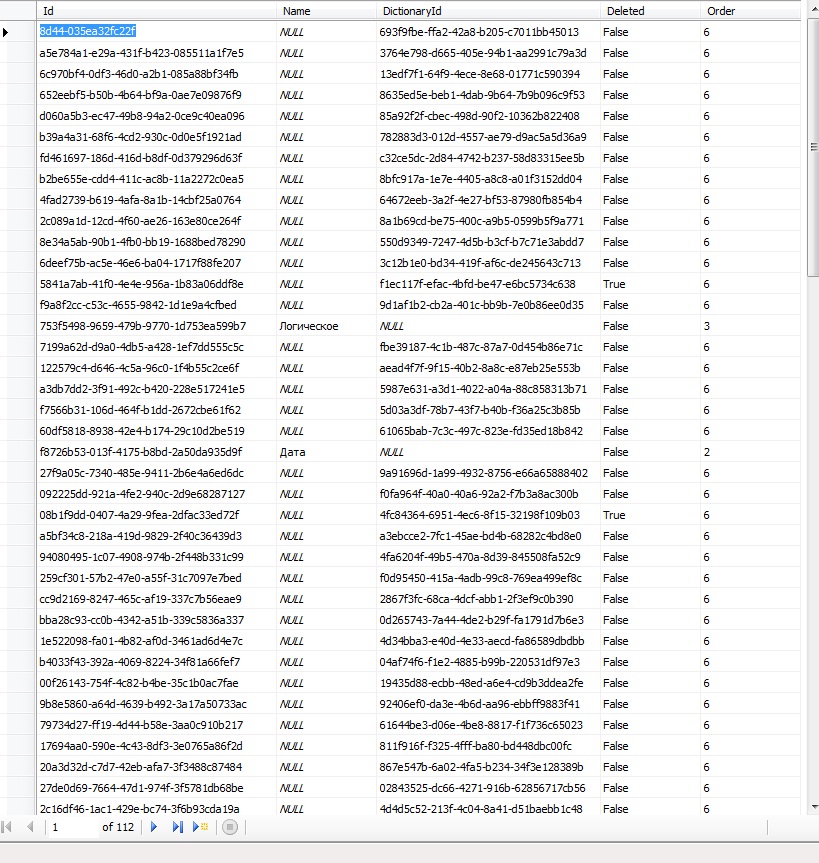819x863 pixels.
Task: Select Id cell 753f5498-9659-479b-9770-1d753ea599b7
Action: tap(156, 326)
